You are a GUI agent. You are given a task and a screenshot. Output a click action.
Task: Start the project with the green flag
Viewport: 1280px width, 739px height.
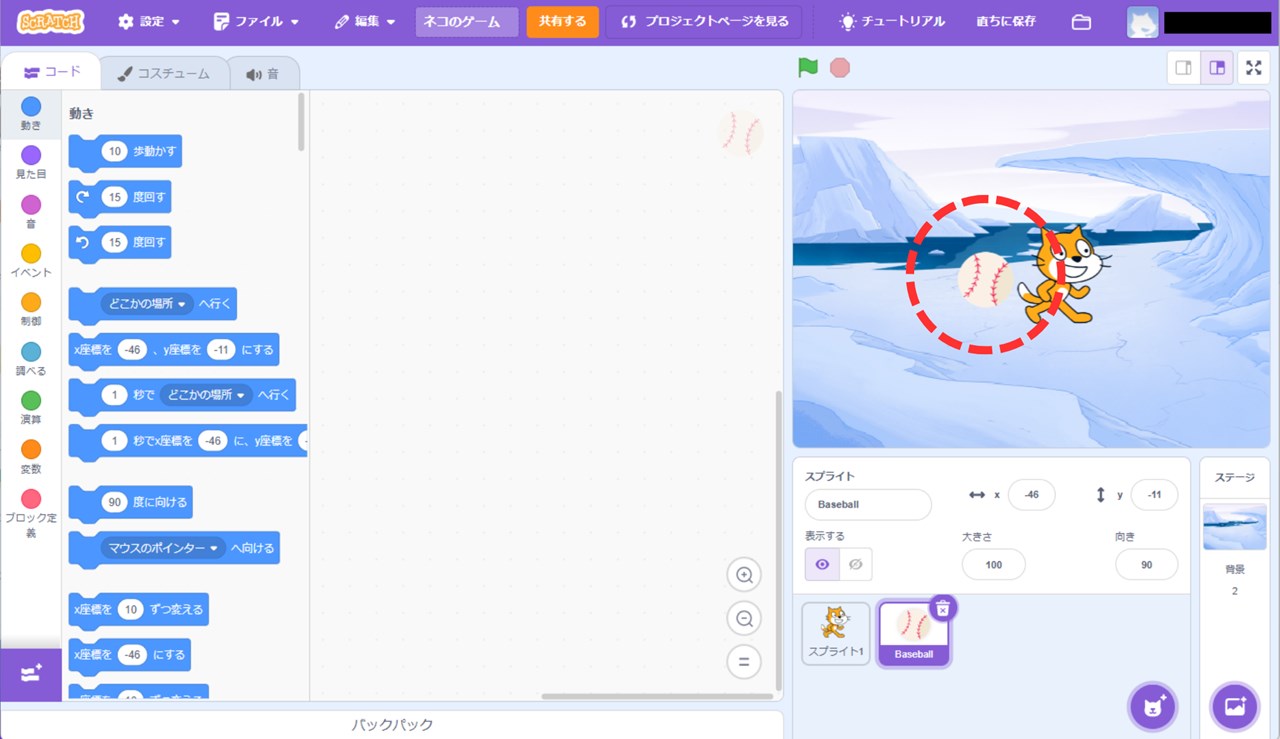click(x=808, y=68)
